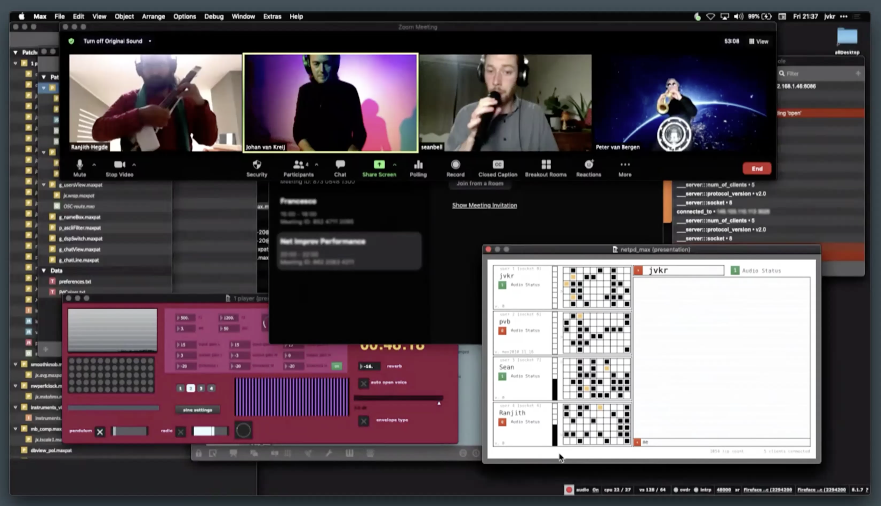This screenshot has width=881, height=506.
Task: Launch a poll with the Polling icon
Action: (418, 165)
